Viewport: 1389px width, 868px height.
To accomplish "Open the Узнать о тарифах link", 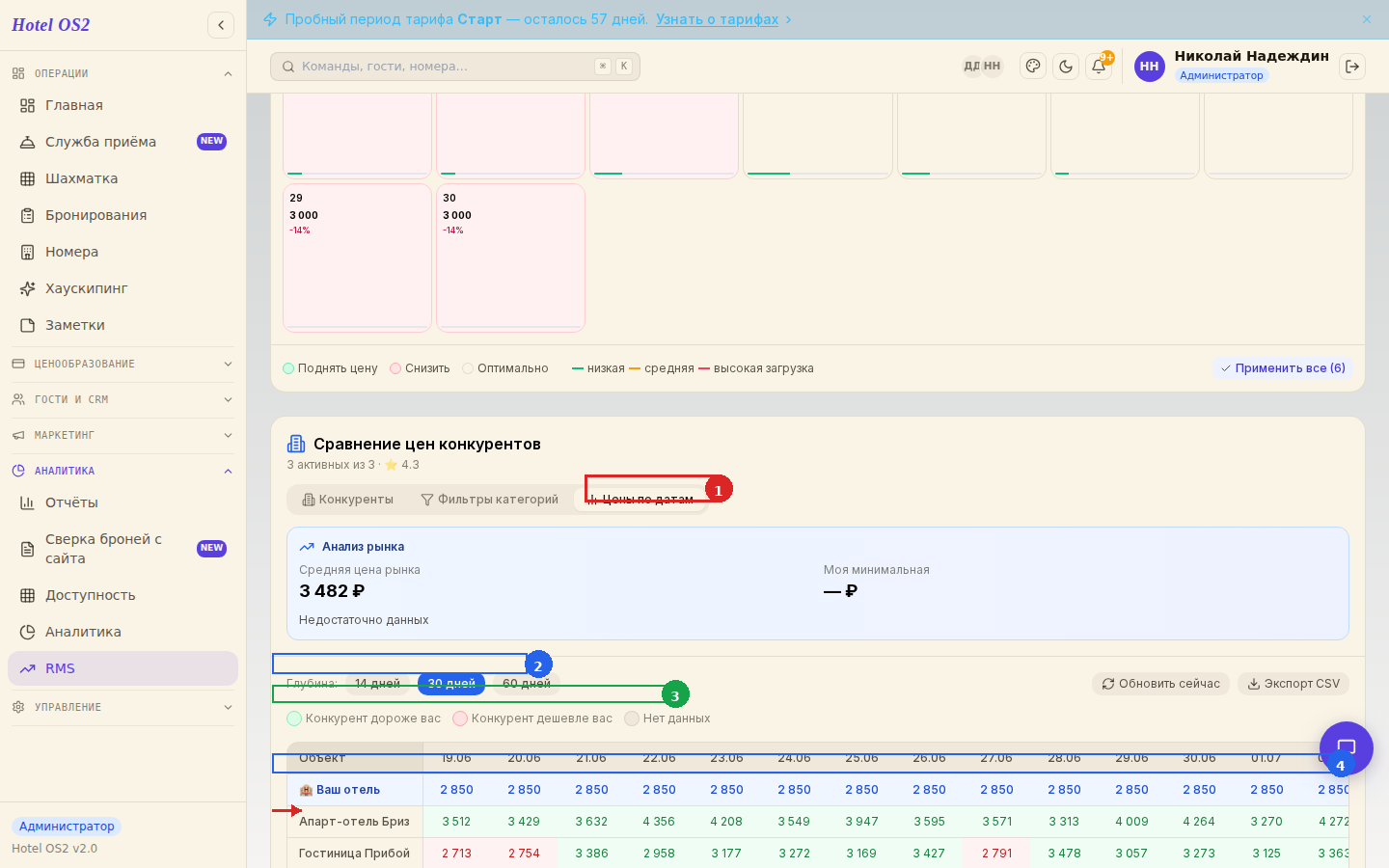I will (717, 19).
